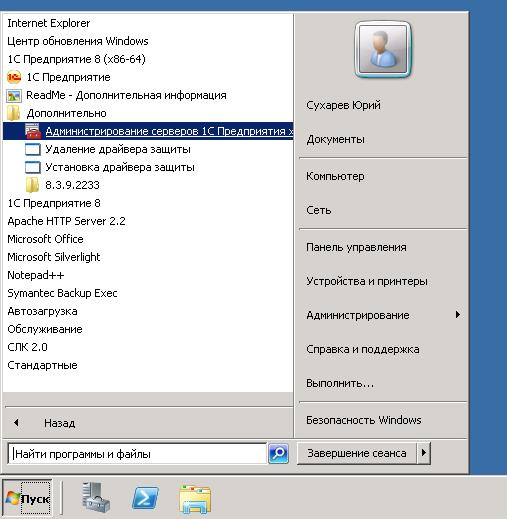Expand Microsoft Office folder

pyautogui.click(x=45, y=239)
